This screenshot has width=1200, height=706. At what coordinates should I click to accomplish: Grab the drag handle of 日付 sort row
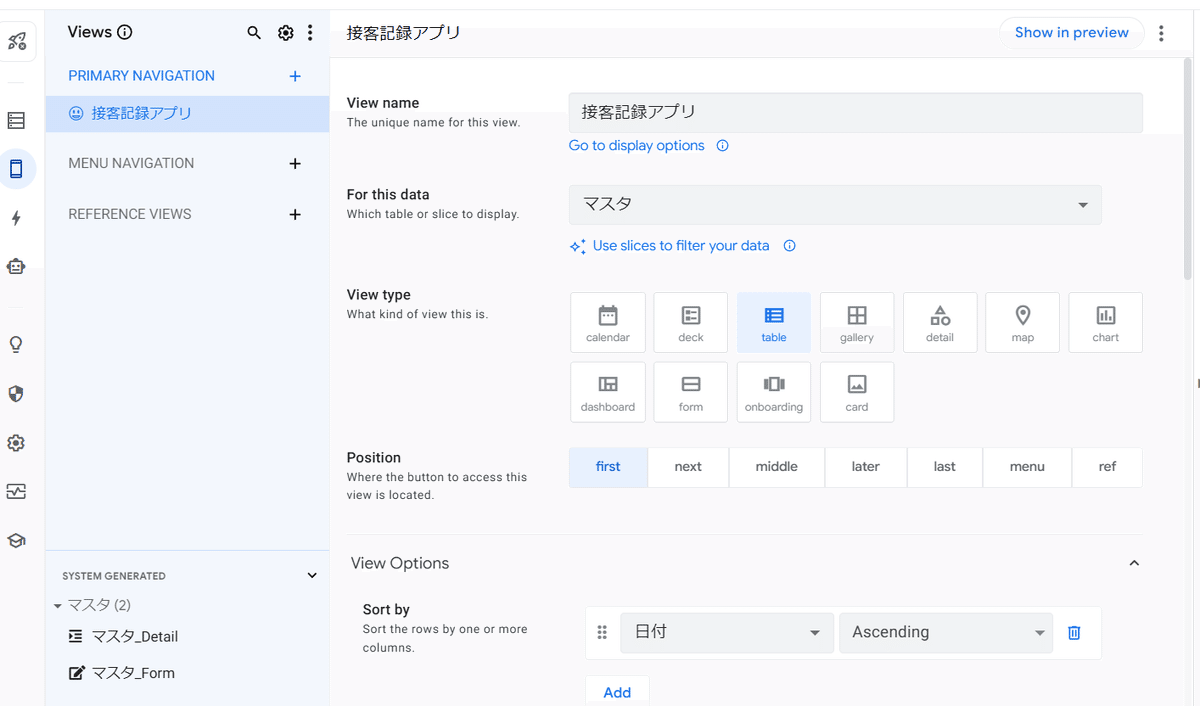coord(602,632)
